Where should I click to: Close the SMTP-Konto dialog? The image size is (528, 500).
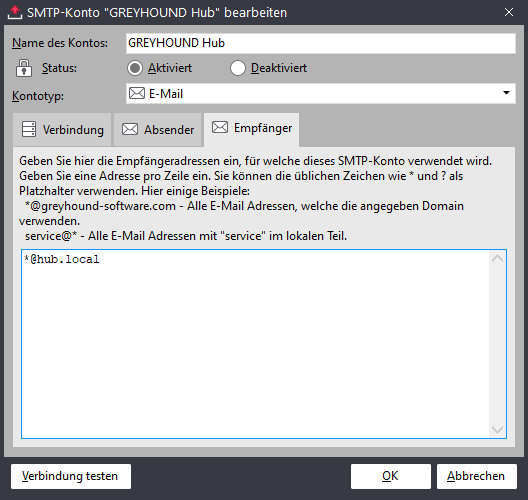[509, 12]
